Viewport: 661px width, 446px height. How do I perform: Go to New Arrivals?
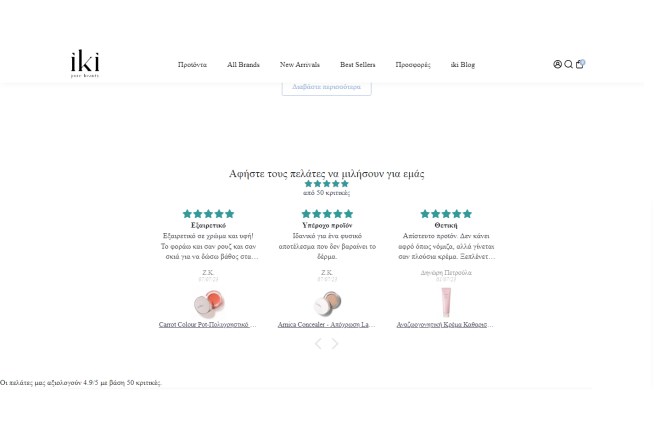pos(300,64)
